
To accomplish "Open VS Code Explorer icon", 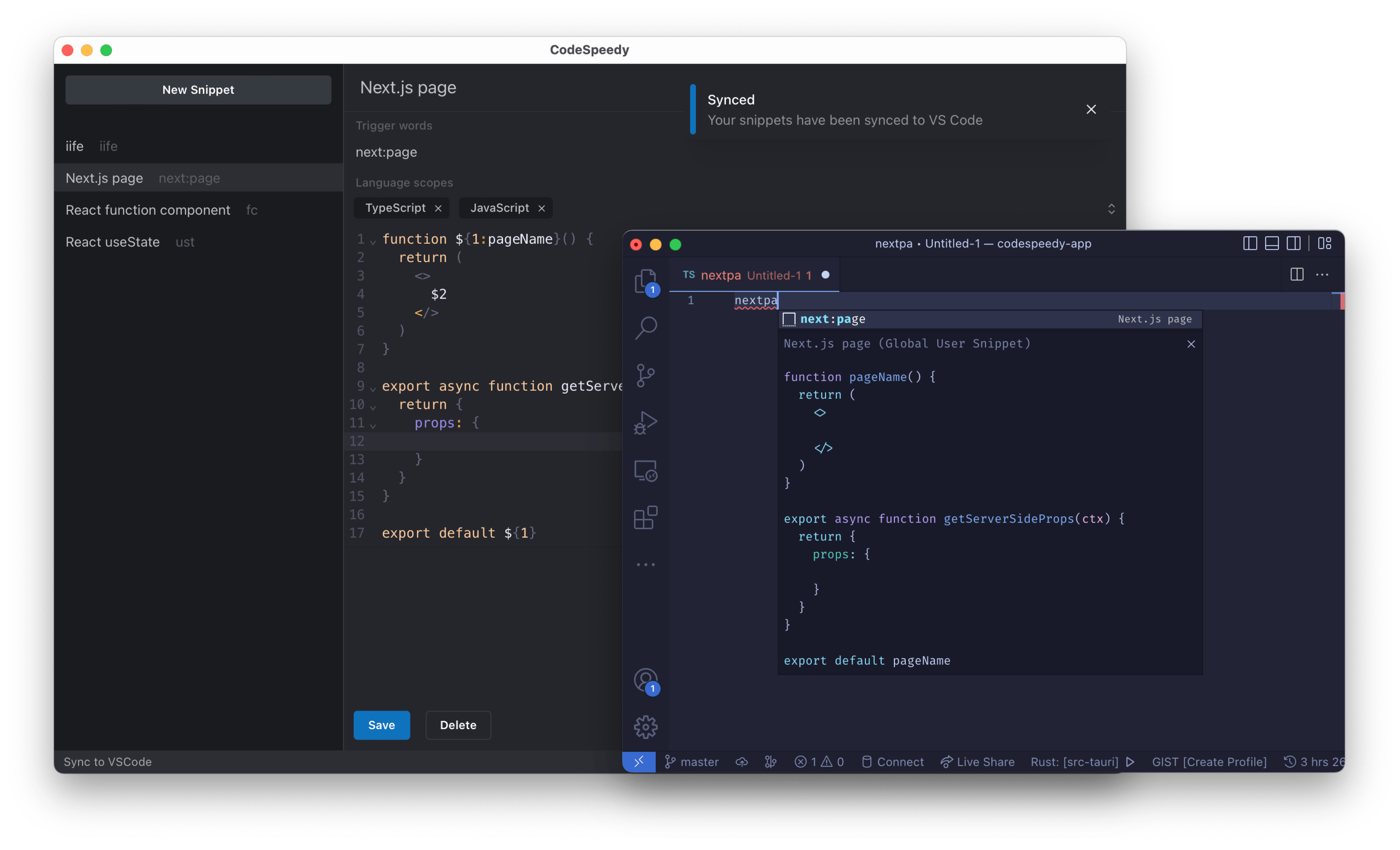I will click(x=646, y=281).
